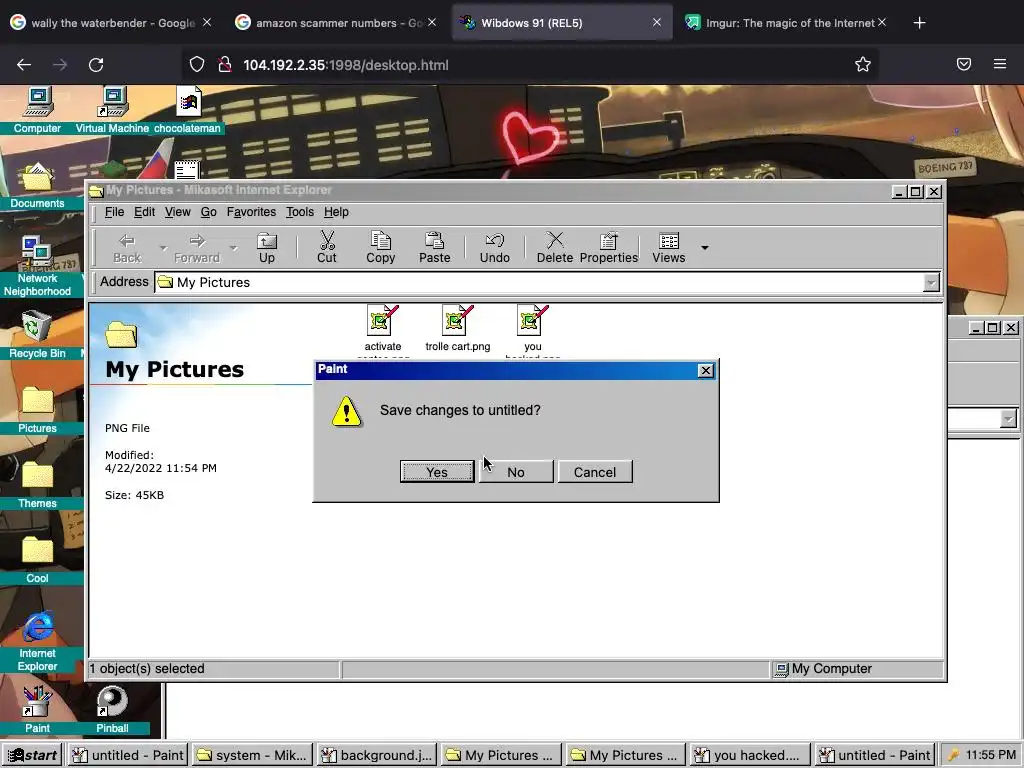Viewport: 1024px width, 768px height.
Task: Switch to wally the waterbender browser tab
Action: click(111, 23)
